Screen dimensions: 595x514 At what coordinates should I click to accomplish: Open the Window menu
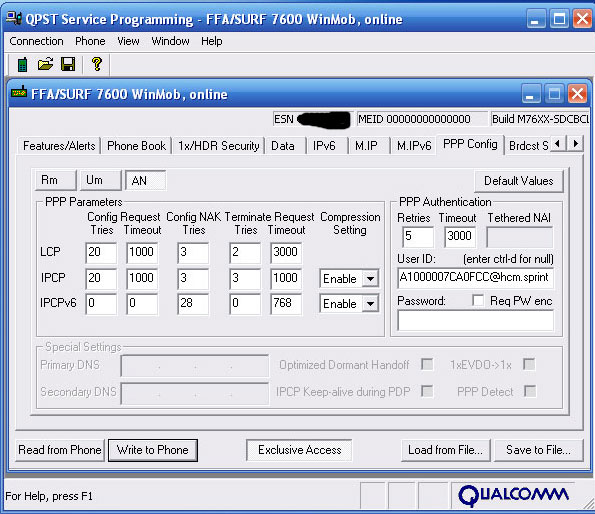(x=170, y=41)
